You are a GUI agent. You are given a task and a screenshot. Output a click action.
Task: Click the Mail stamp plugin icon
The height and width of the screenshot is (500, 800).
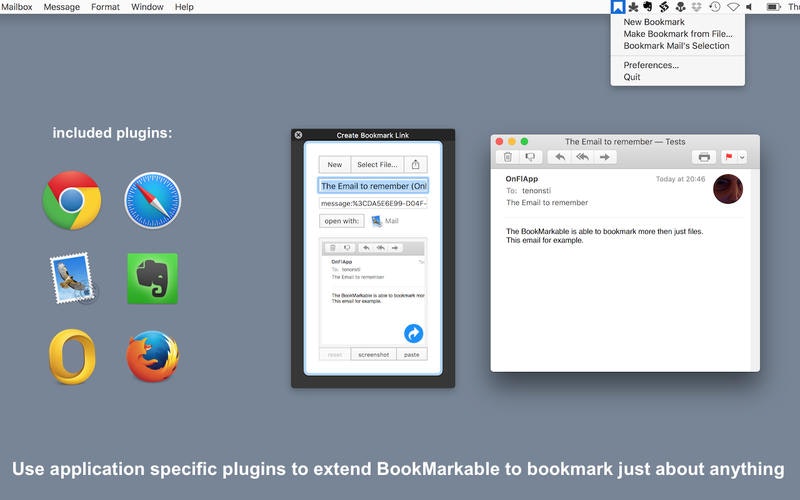pyautogui.click(x=73, y=279)
